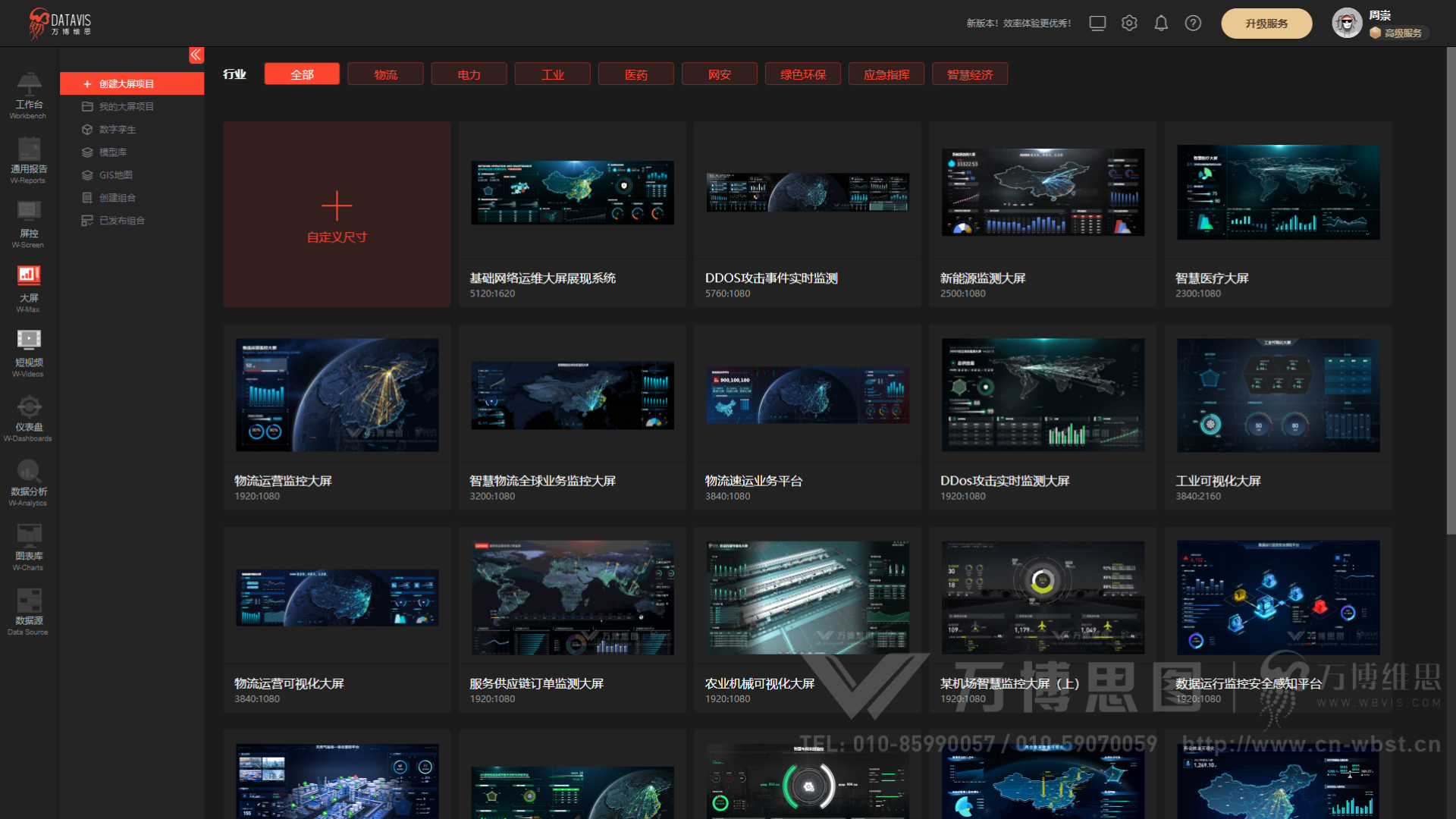
Task: Open the W-Reports module icon
Action: (x=29, y=149)
